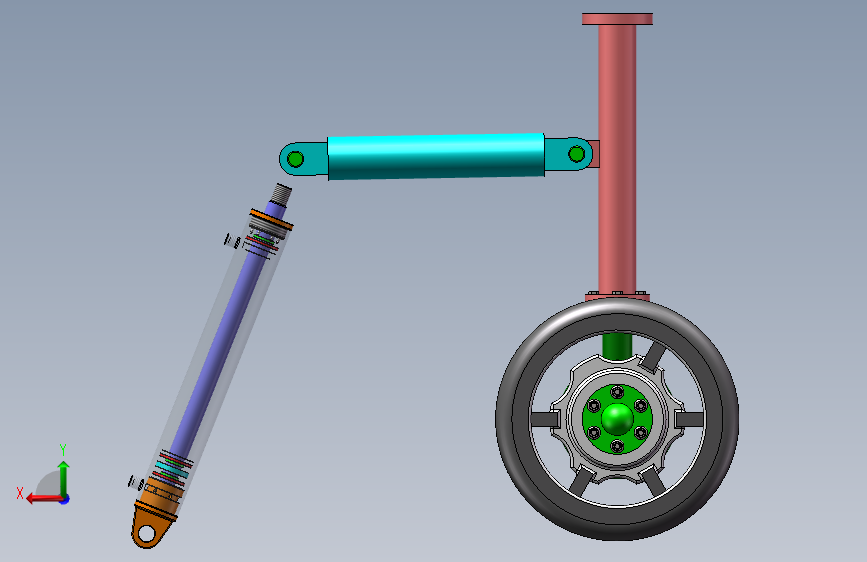Screen dimensions: 867x562
Task: Click the green Y axis arrow of triad
Action: coord(64,478)
